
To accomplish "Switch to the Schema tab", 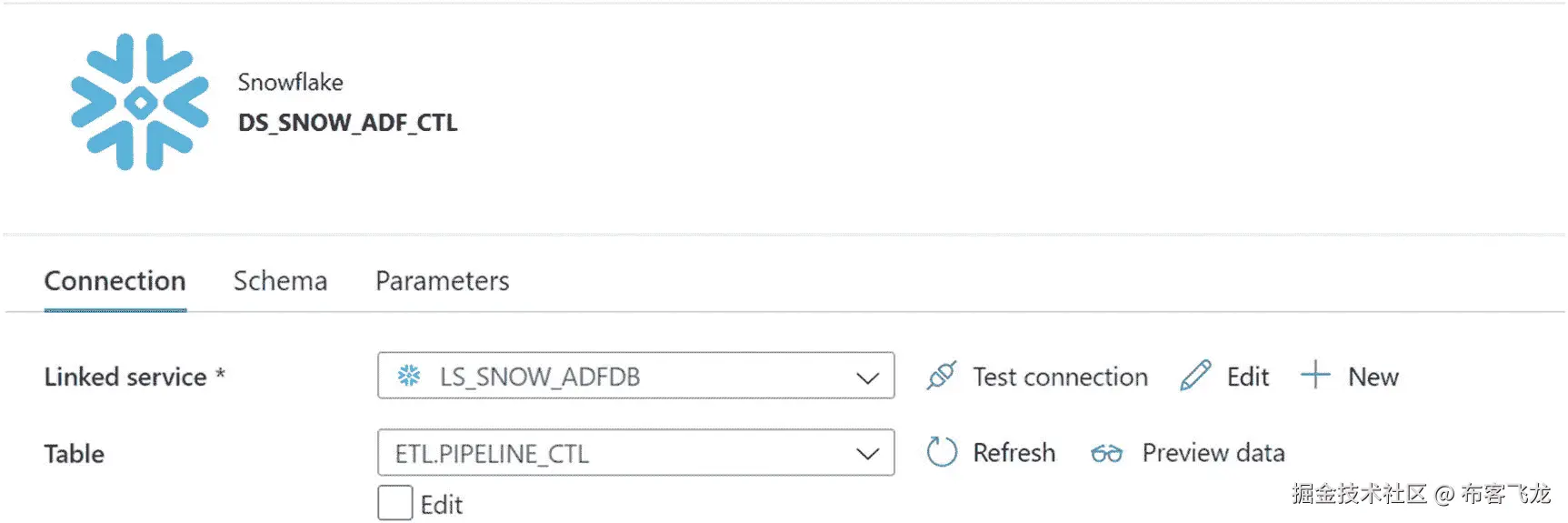I will 280,281.
